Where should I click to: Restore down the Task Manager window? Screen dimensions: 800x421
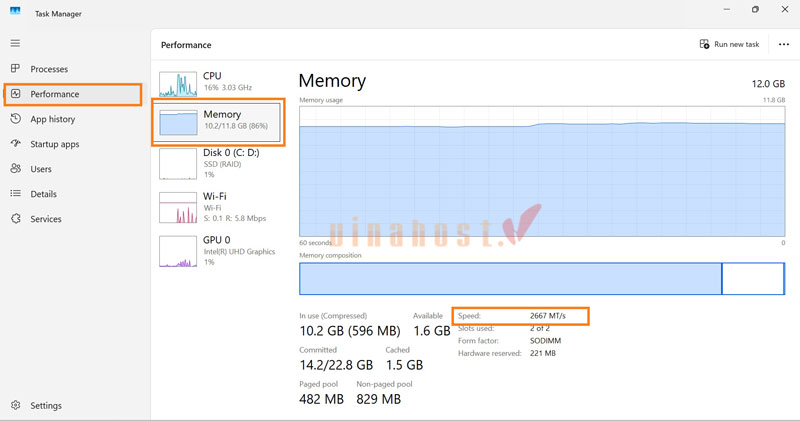coord(755,9)
